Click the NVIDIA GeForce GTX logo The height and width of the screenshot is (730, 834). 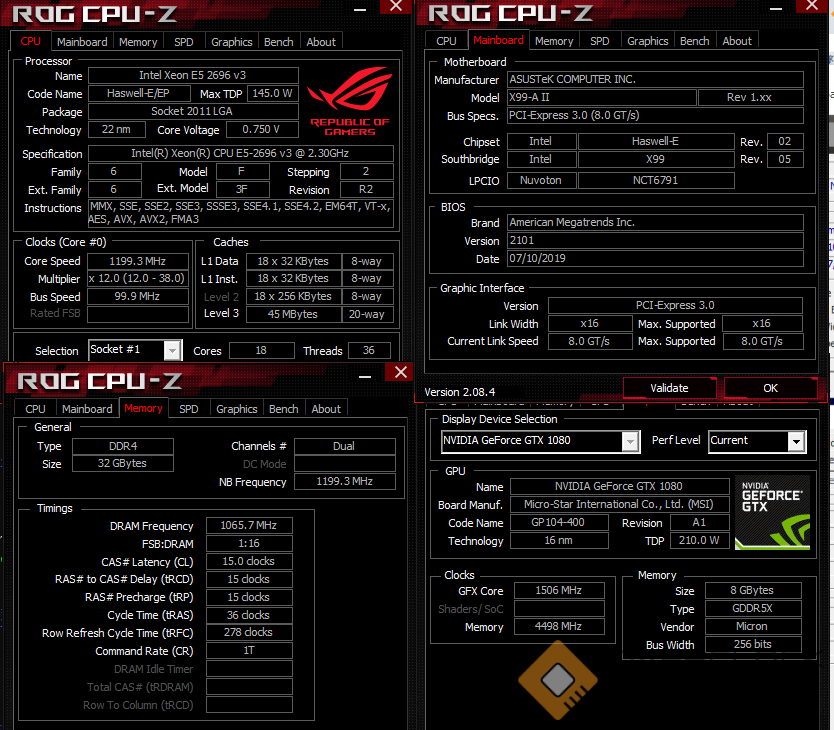coord(772,512)
